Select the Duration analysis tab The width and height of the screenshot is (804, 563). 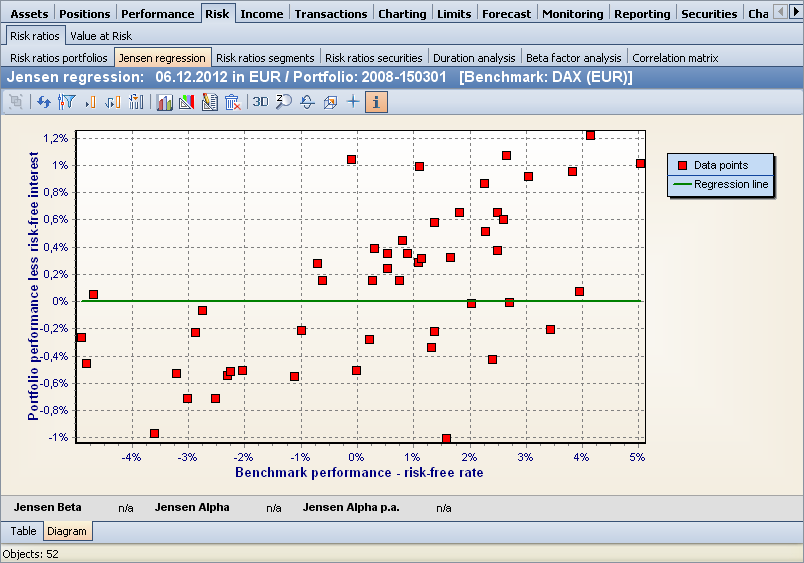pyautogui.click(x=474, y=58)
